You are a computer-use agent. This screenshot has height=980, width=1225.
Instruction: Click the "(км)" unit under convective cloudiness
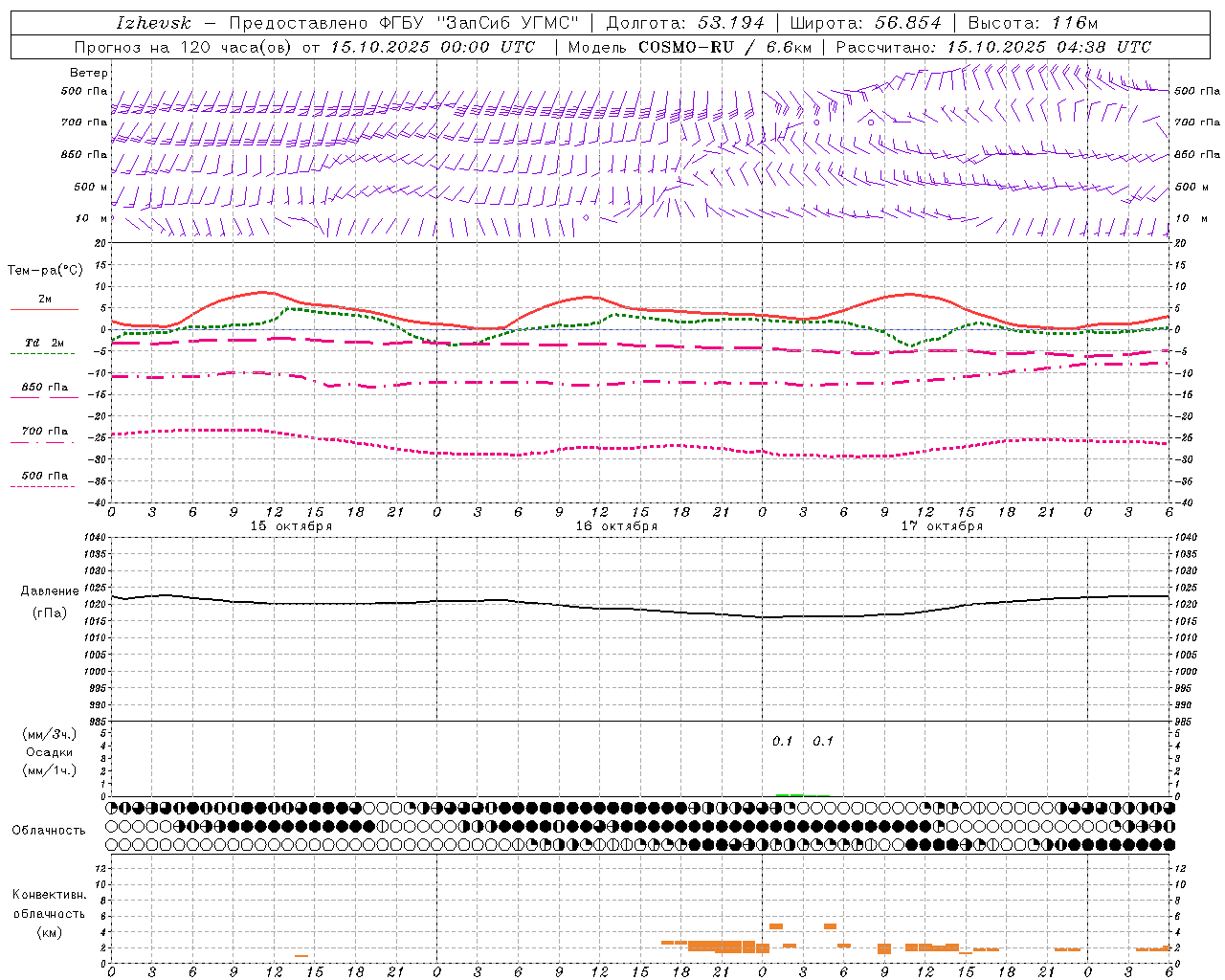(x=50, y=932)
